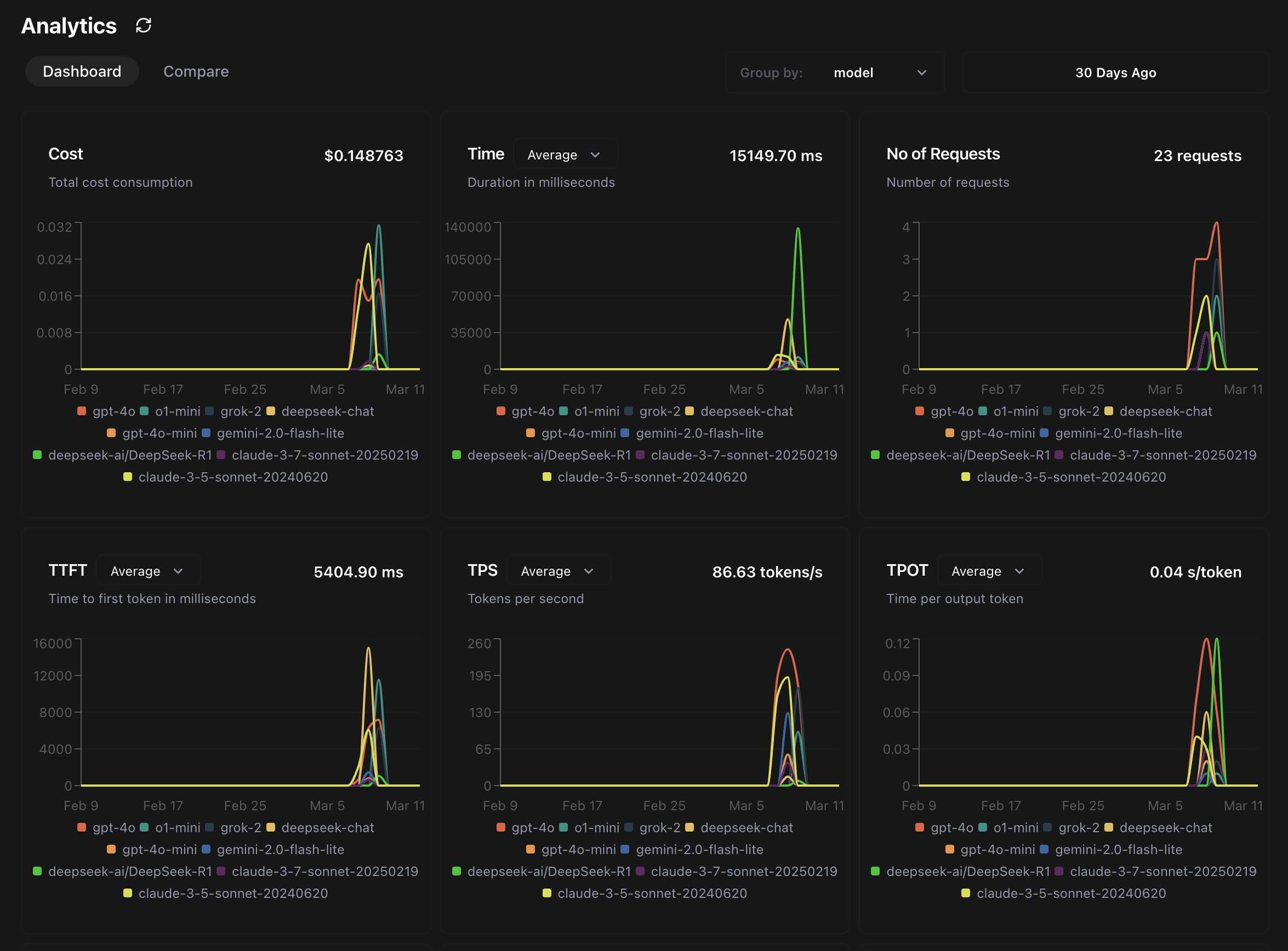Open the TPS chart Average dropdown
Screen dimensions: 1288x951
coord(558,570)
